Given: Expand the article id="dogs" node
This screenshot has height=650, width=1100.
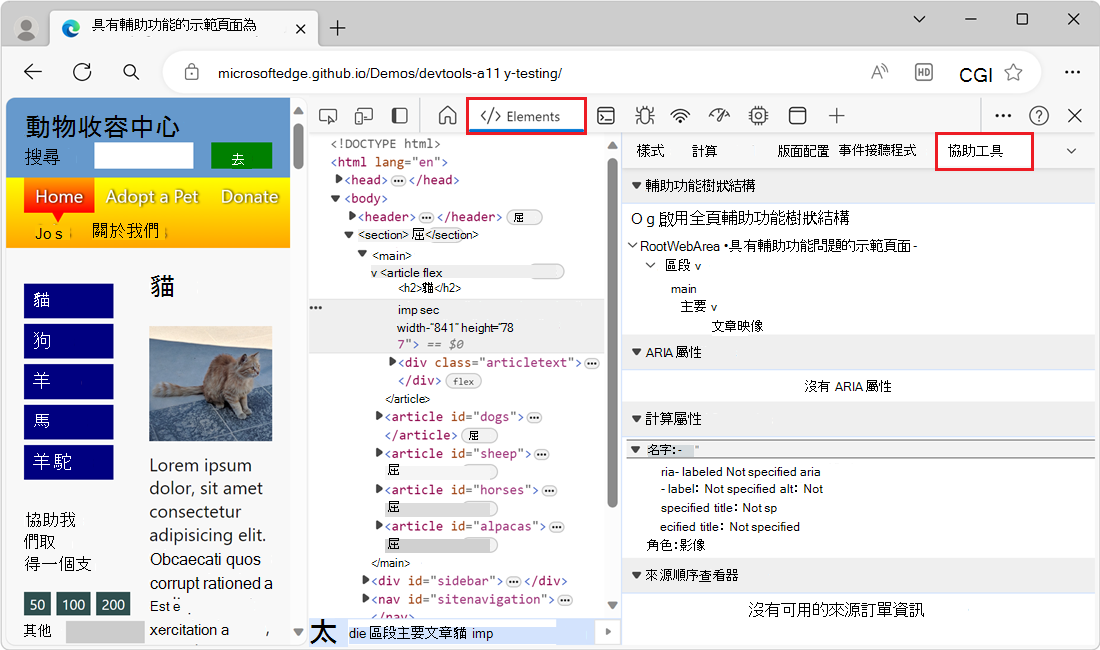Looking at the screenshot, I should (x=379, y=417).
